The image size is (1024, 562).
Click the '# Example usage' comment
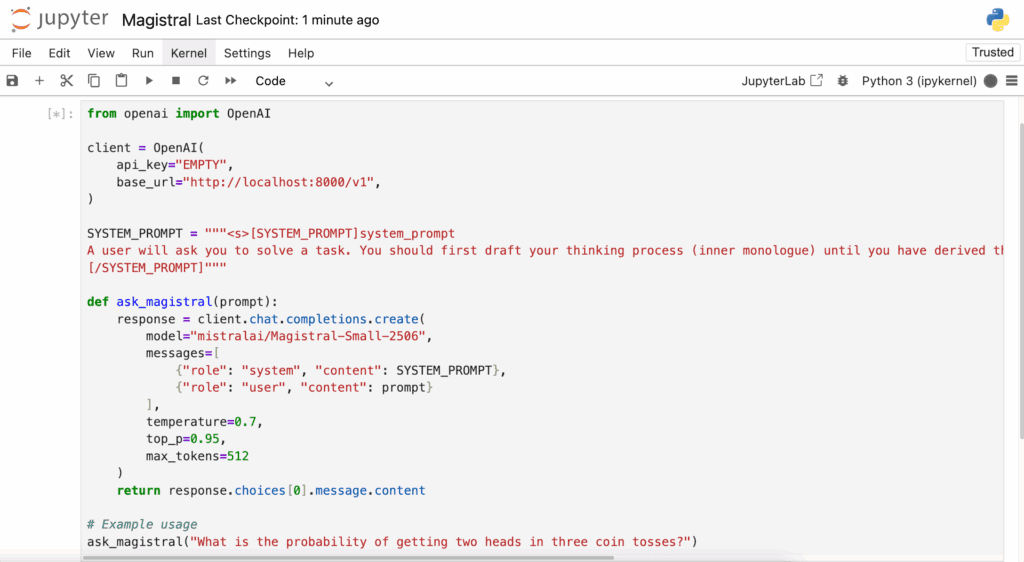coord(142,525)
